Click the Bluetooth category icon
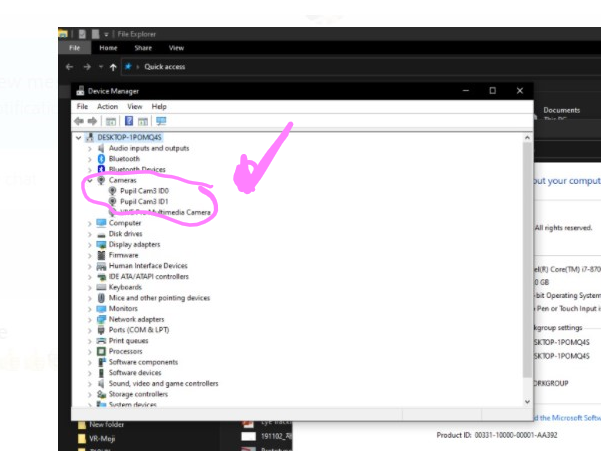601x451 pixels. pyautogui.click(x=101, y=159)
